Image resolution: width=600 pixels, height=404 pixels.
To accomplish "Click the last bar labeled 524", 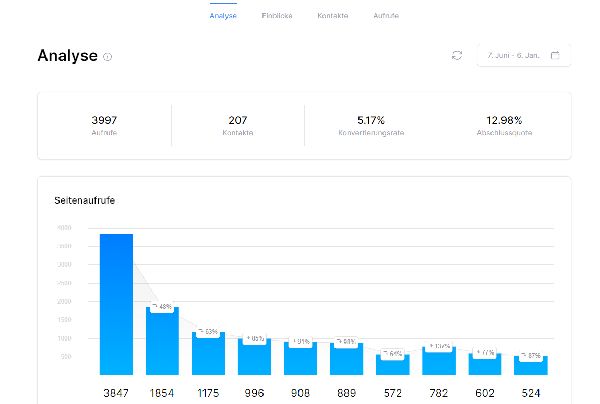I will coord(531,366).
